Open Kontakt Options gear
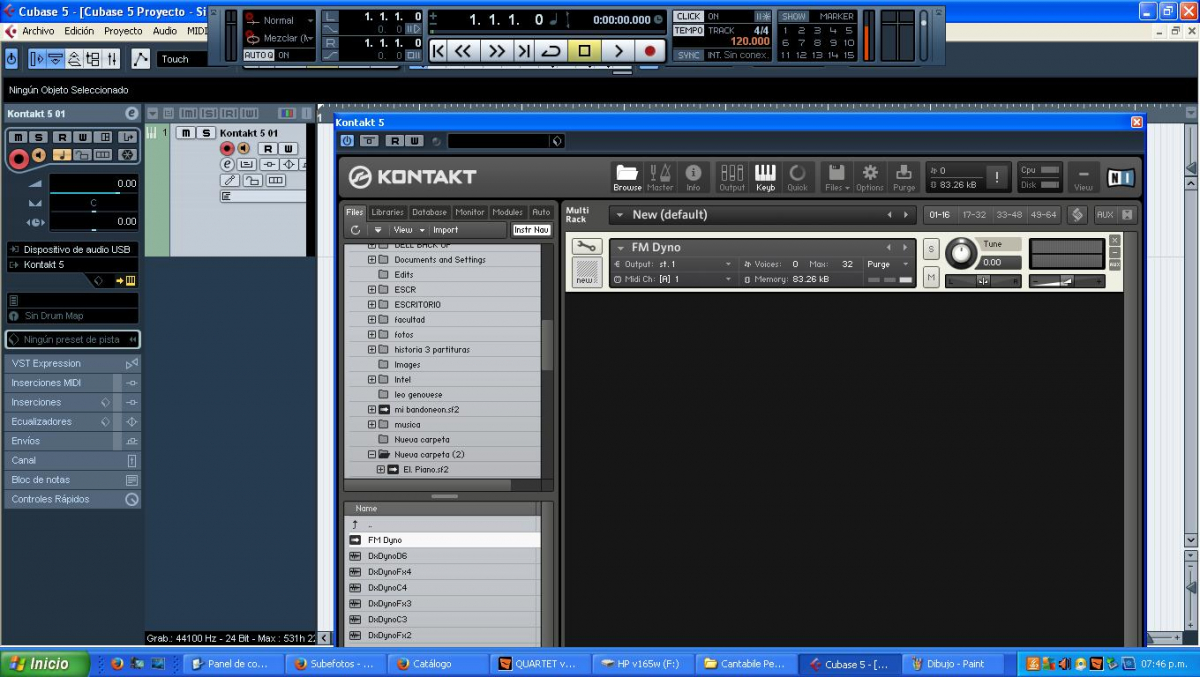The image size is (1200, 677). pyautogui.click(x=870, y=177)
